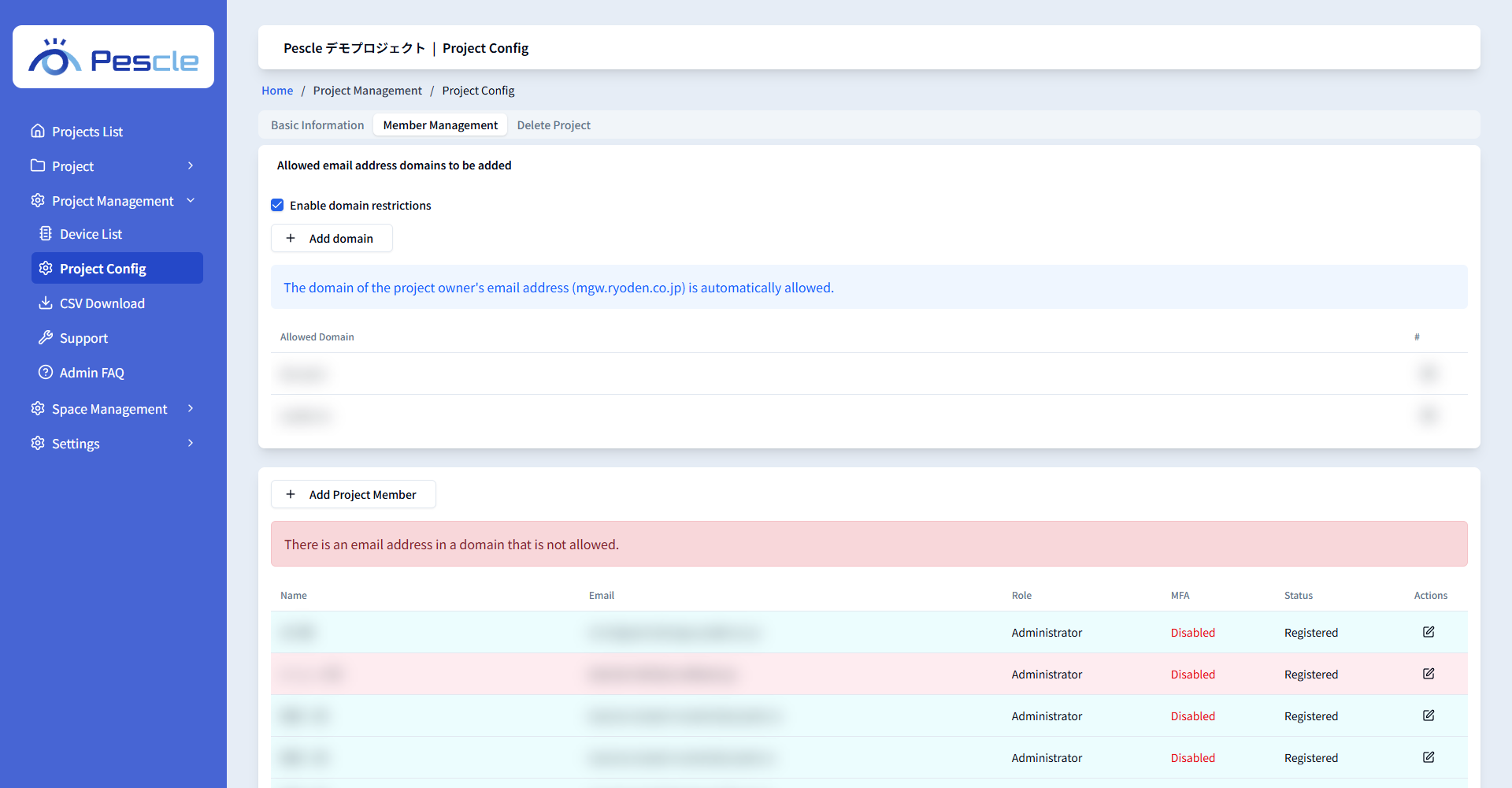Open CSV Download menu item

117,303
